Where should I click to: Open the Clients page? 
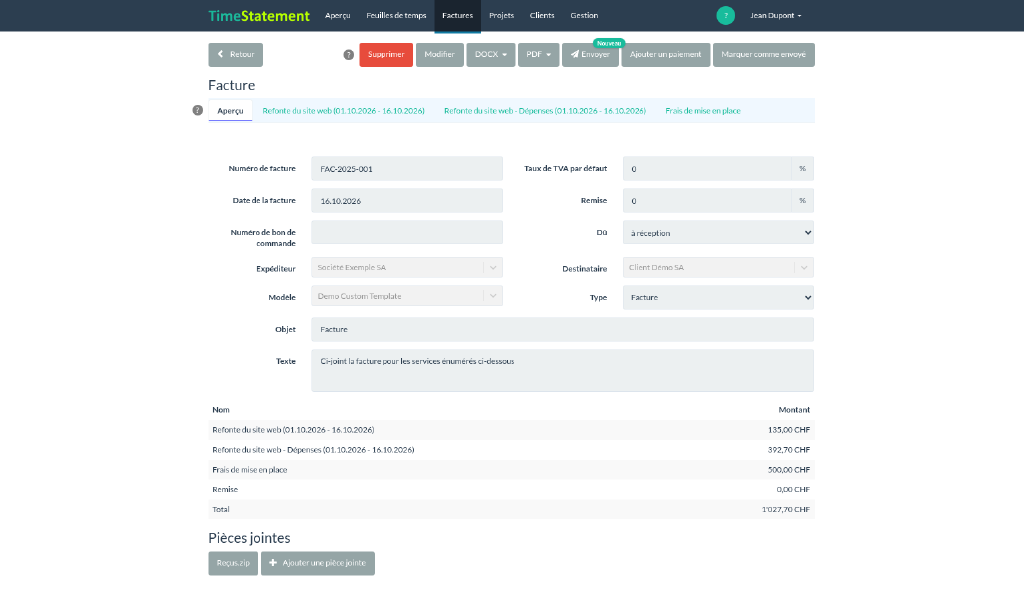coord(542,16)
